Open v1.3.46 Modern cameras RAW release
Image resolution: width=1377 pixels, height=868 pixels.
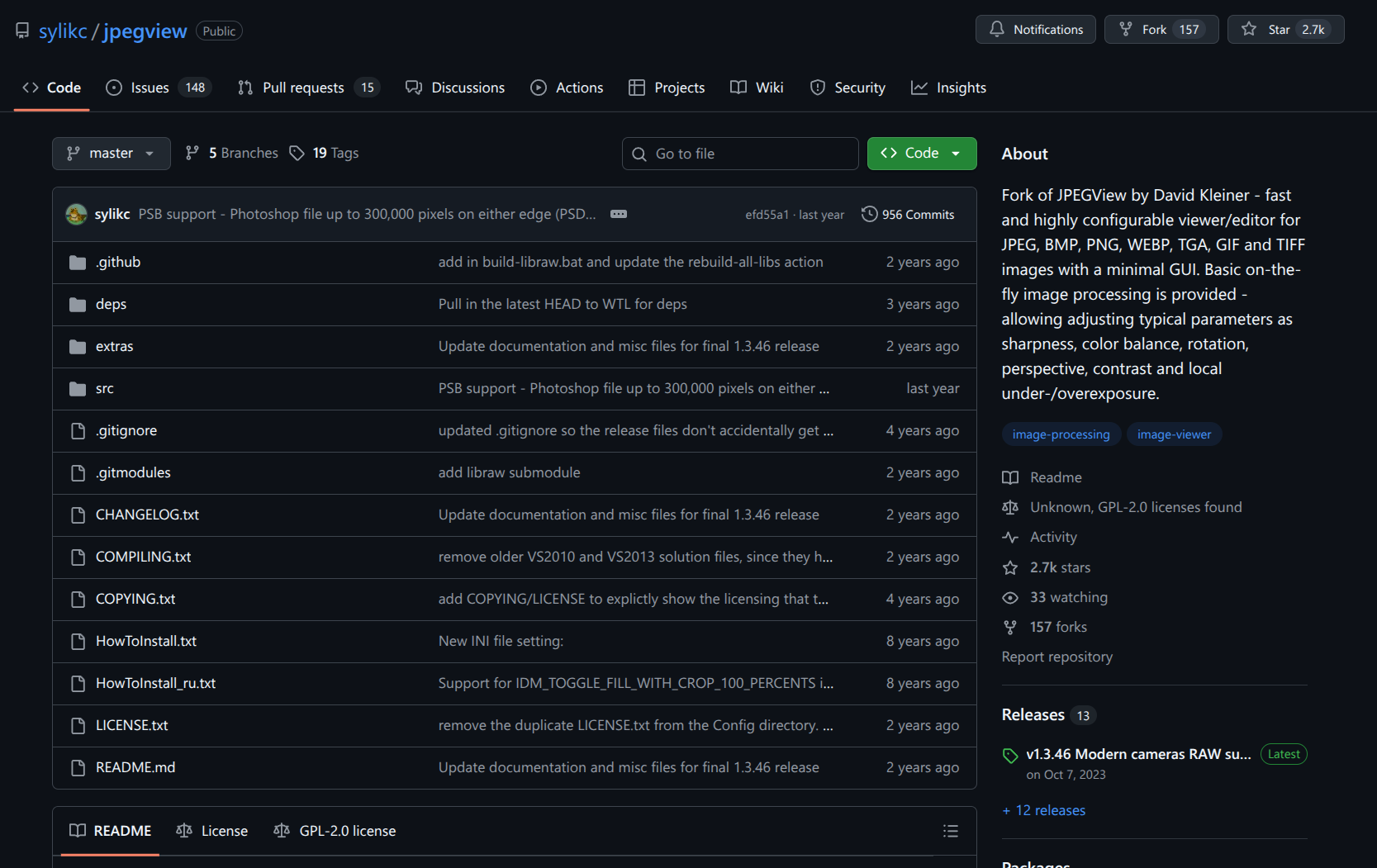pyautogui.click(x=1139, y=754)
